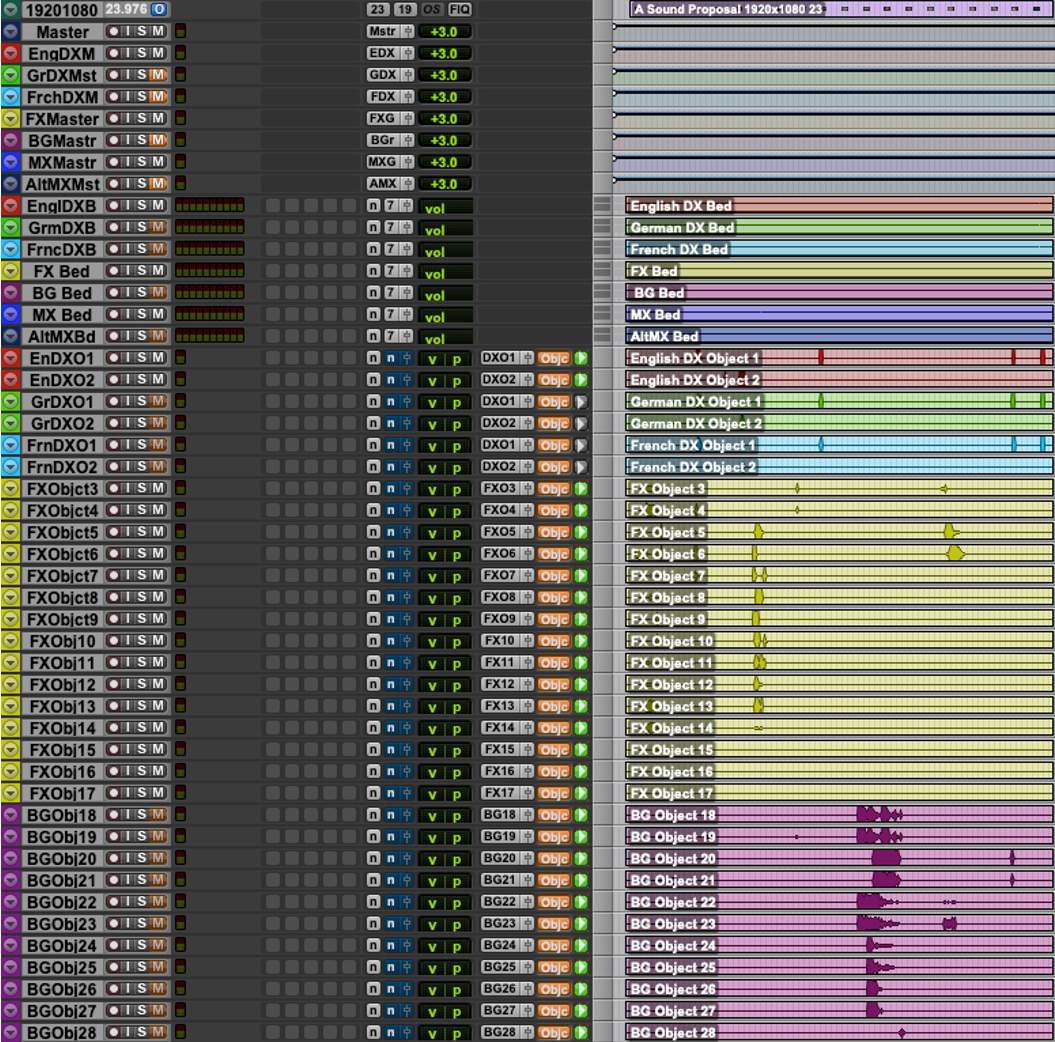Solo the FX Bed track
This screenshot has height=1042, width=1055.
tap(139, 271)
